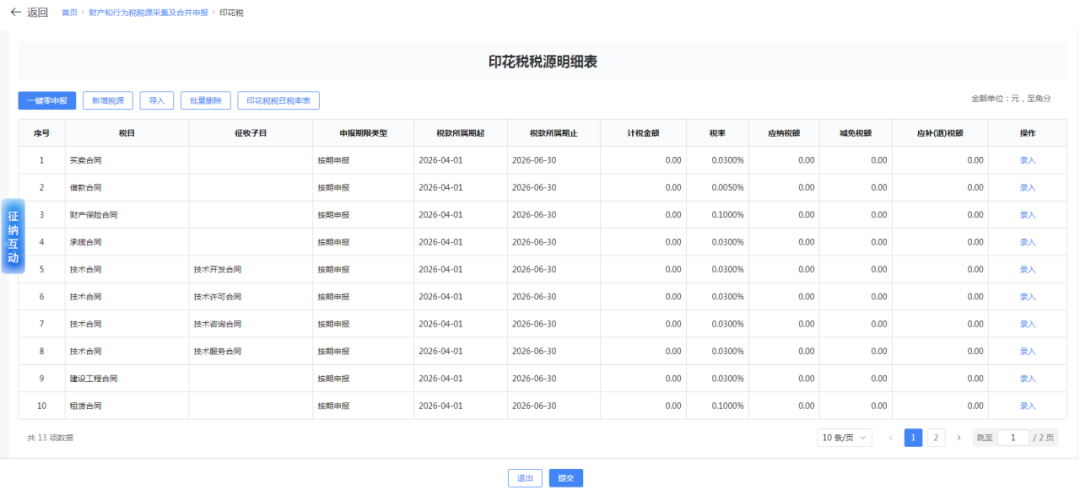Click the 税款所属期止 column header
Viewport: 1080px width, 490px height.
554,133
